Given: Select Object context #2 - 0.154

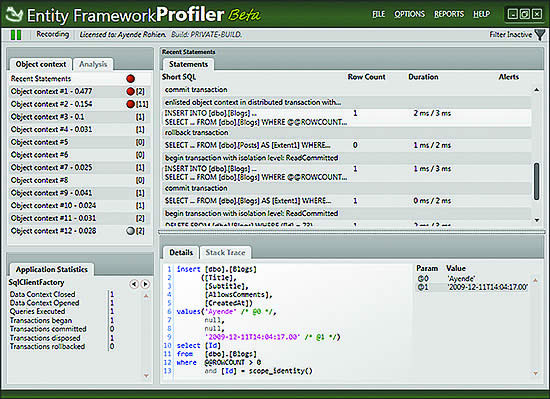Looking at the screenshot, I should (80, 104).
